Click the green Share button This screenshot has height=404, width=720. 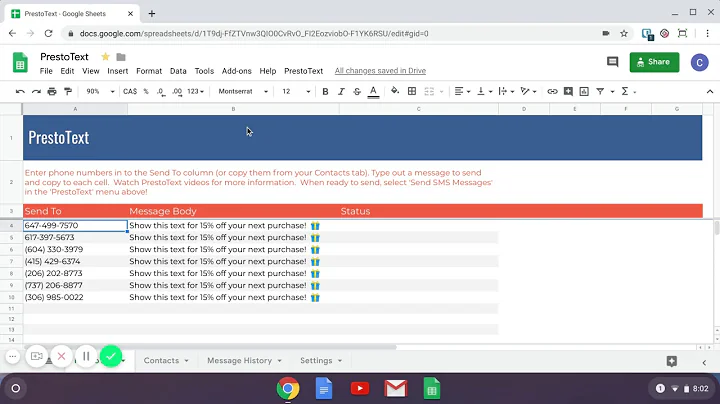click(x=654, y=62)
